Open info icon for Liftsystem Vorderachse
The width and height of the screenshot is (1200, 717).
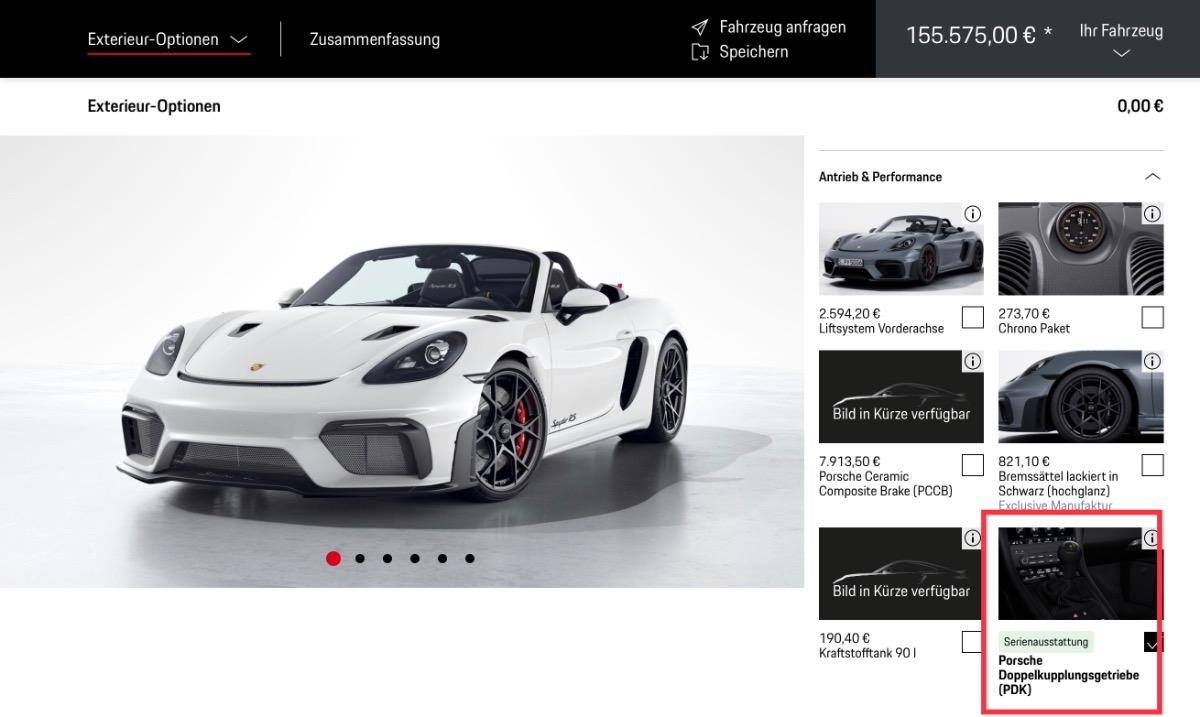[972, 214]
